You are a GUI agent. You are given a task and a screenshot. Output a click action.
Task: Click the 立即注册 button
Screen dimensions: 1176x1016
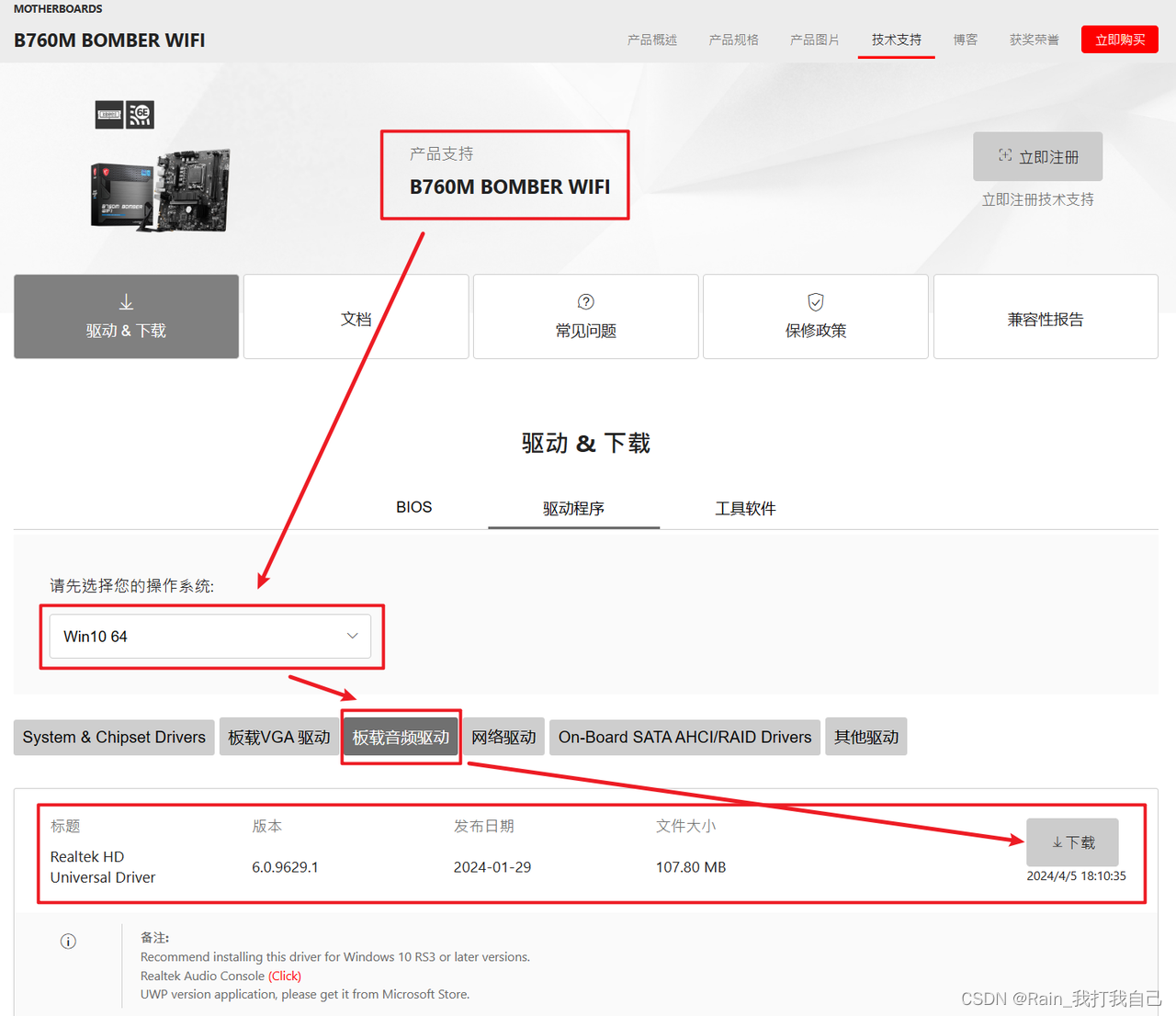coord(1038,157)
